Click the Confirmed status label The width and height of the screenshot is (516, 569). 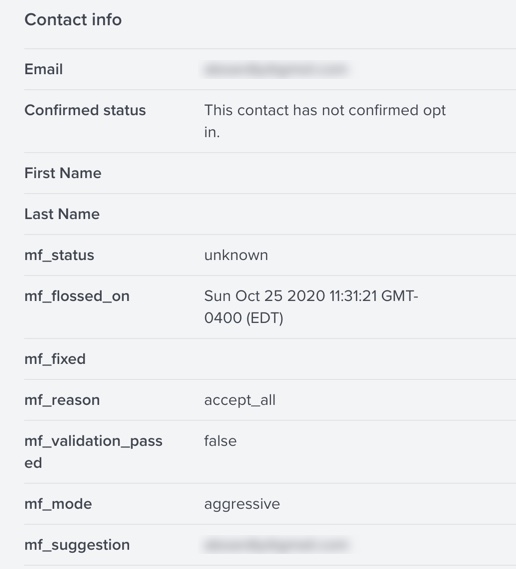coord(85,110)
